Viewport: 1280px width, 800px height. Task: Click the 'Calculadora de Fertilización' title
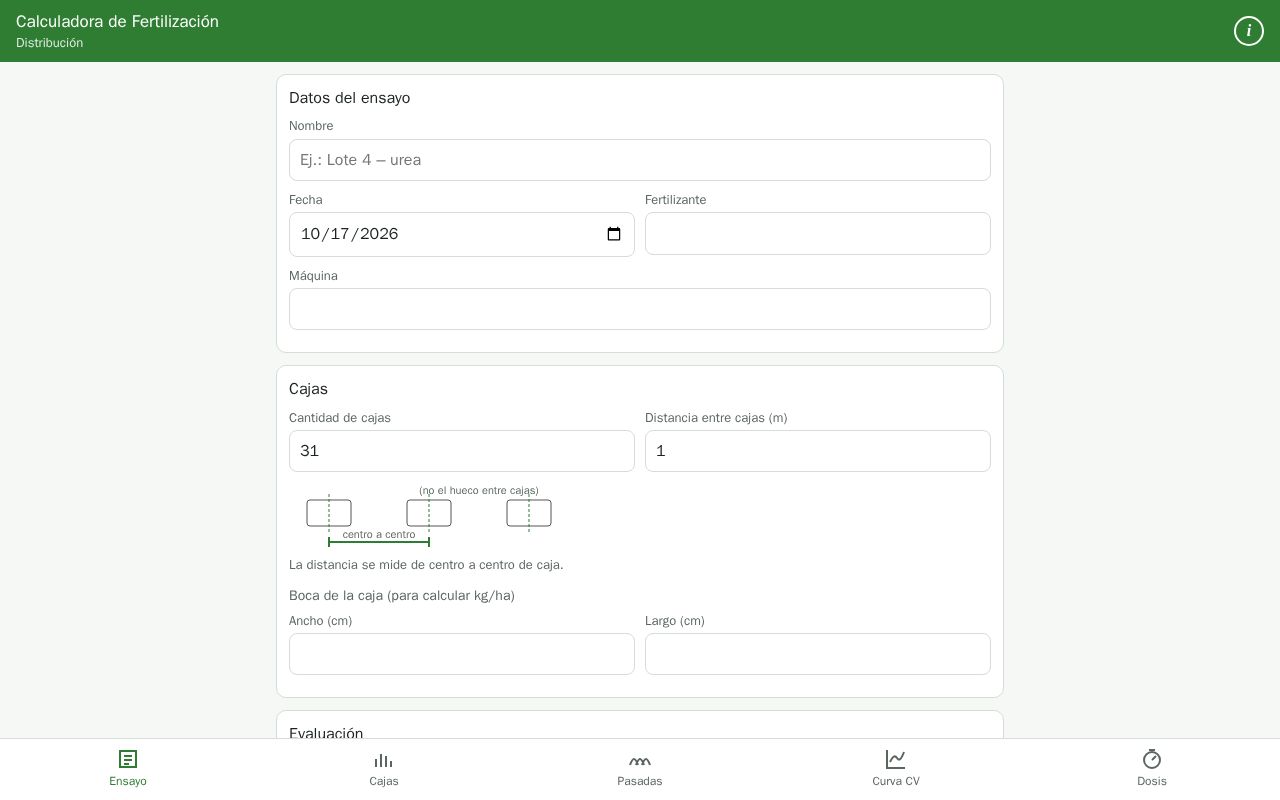click(x=117, y=21)
